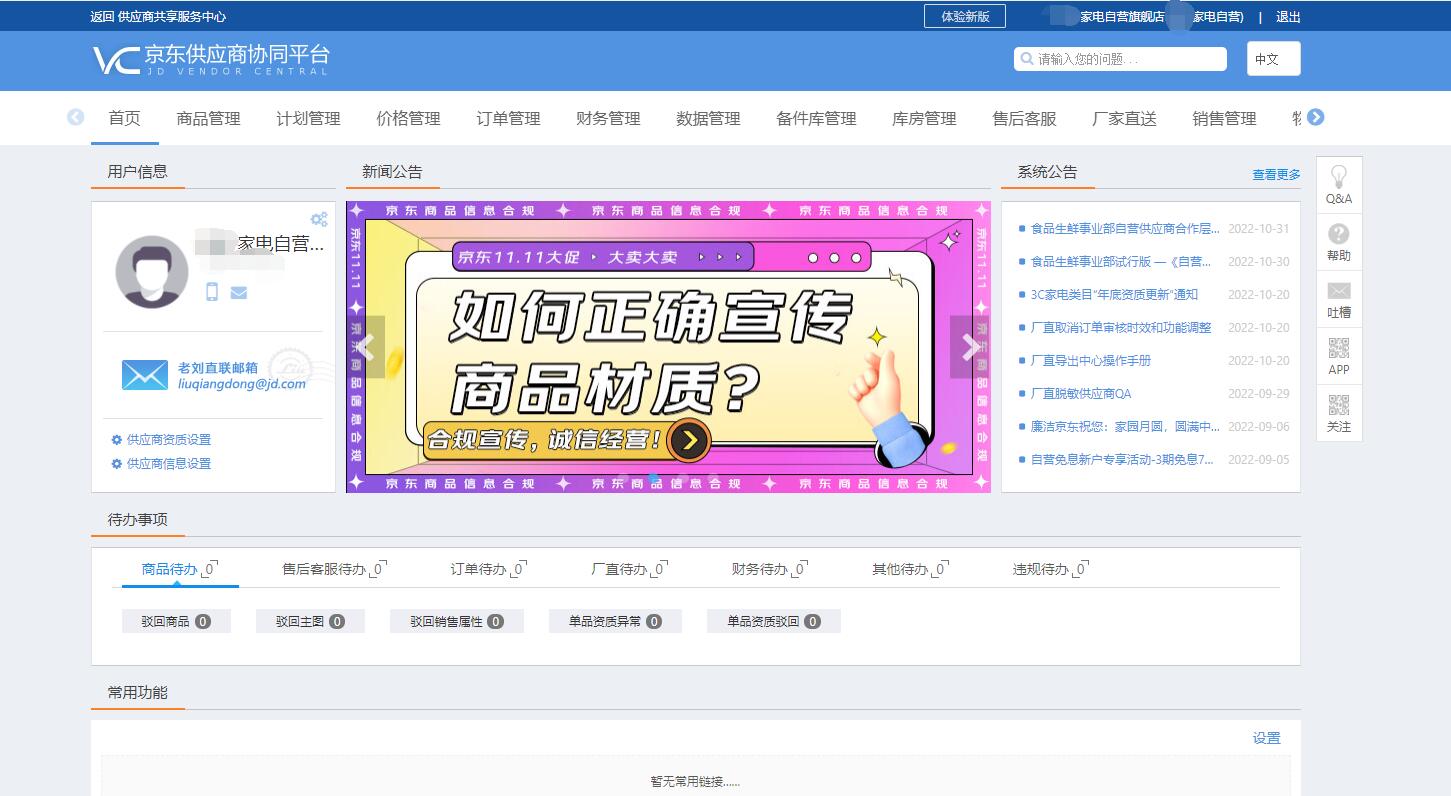Open 查看更多 for system announcements
1451x796 pixels.
tap(1274, 173)
